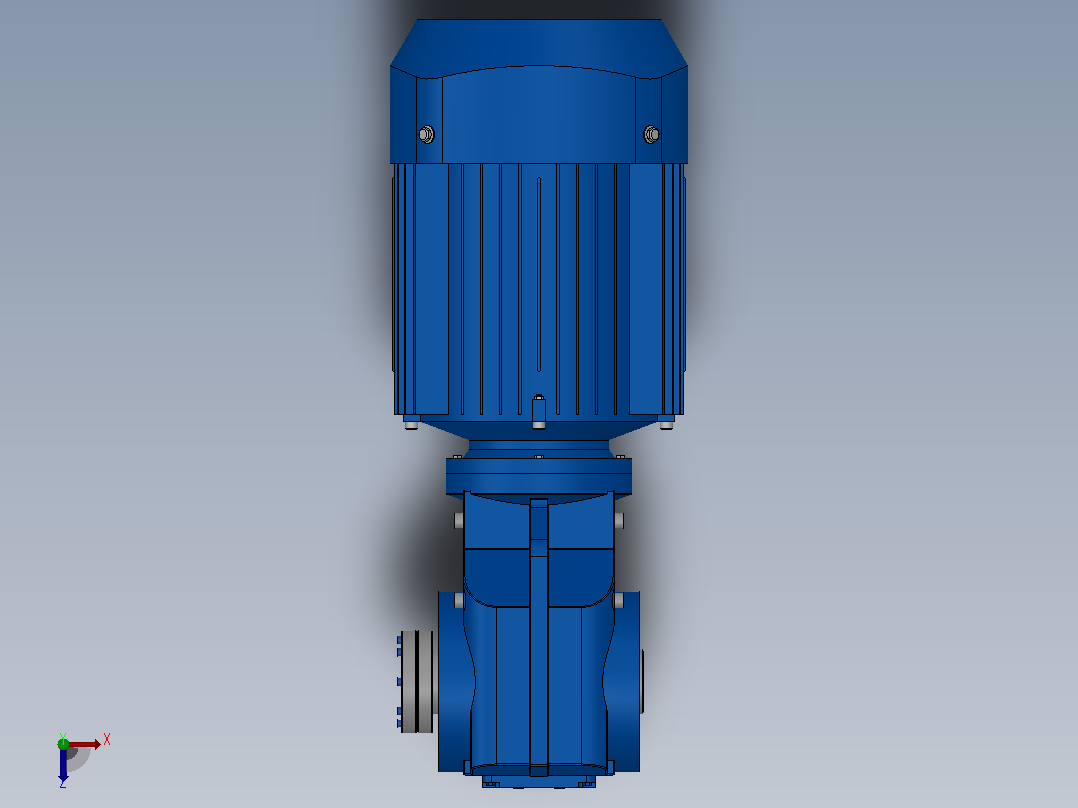
Task: Select the vertical rib on gearbox housing
Action: coord(539,636)
